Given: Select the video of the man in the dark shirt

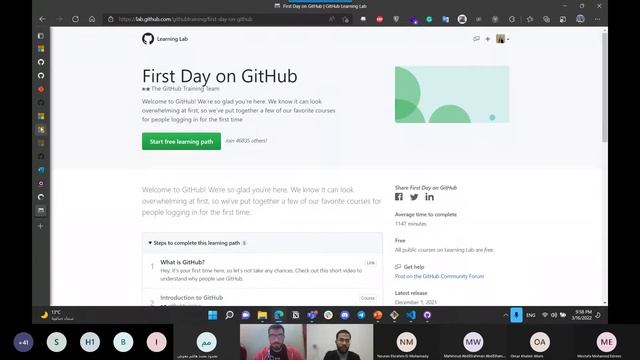Looking at the screenshot, I should click(340, 342).
